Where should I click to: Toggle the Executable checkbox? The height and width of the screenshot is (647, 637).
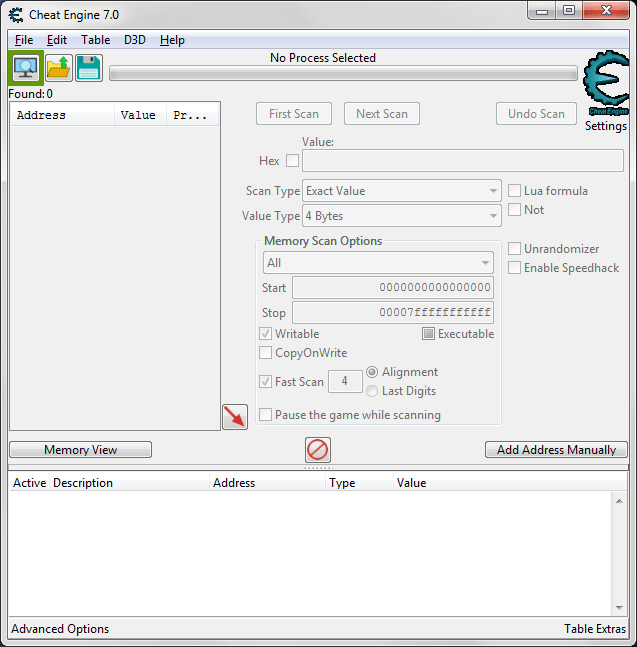[x=428, y=333]
